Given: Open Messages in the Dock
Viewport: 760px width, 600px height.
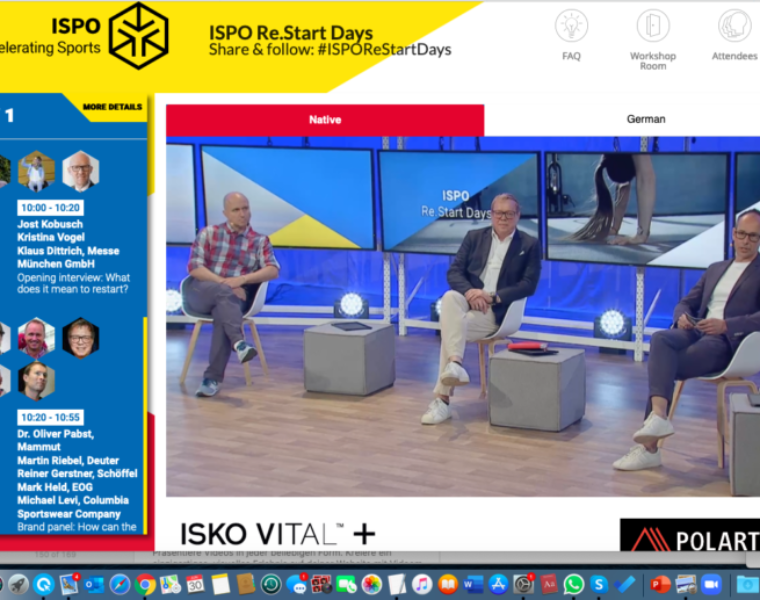Looking at the screenshot, I should pyautogui.click(x=296, y=584).
